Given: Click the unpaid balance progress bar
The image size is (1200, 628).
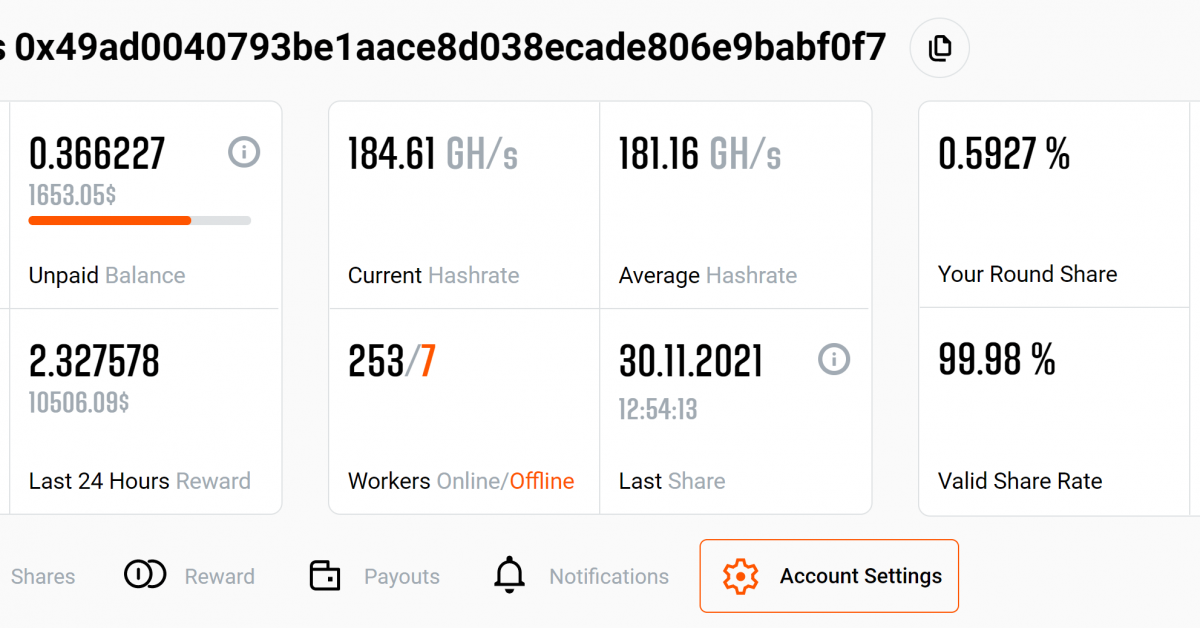Looking at the screenshot, I should 139,220.
